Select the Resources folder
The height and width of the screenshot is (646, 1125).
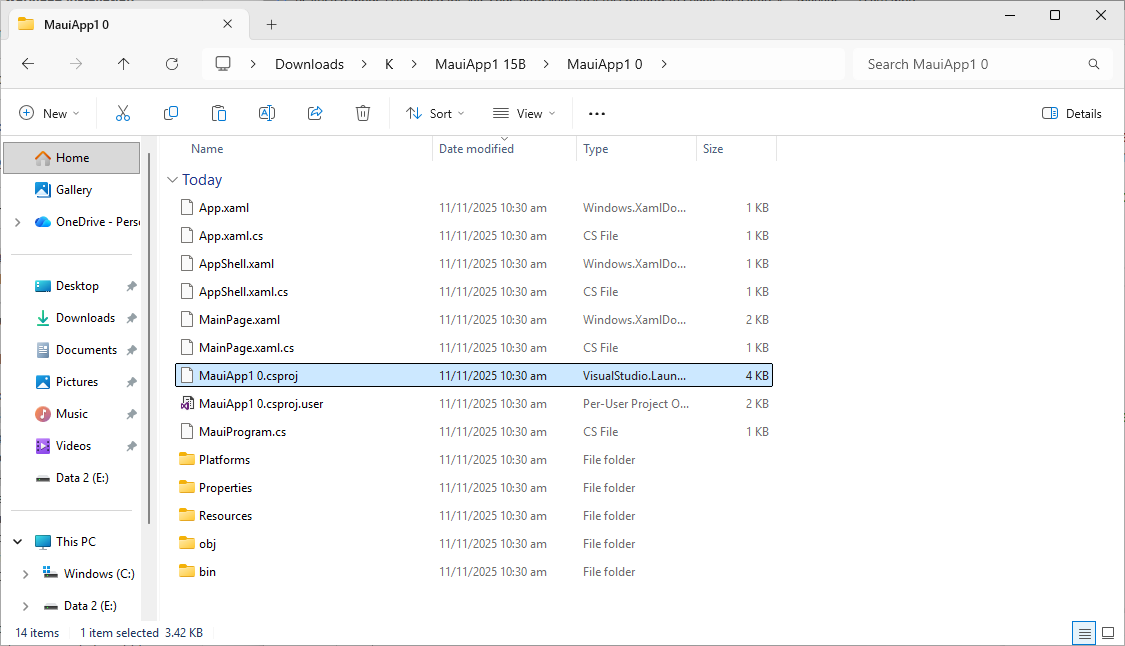[474, 515]
